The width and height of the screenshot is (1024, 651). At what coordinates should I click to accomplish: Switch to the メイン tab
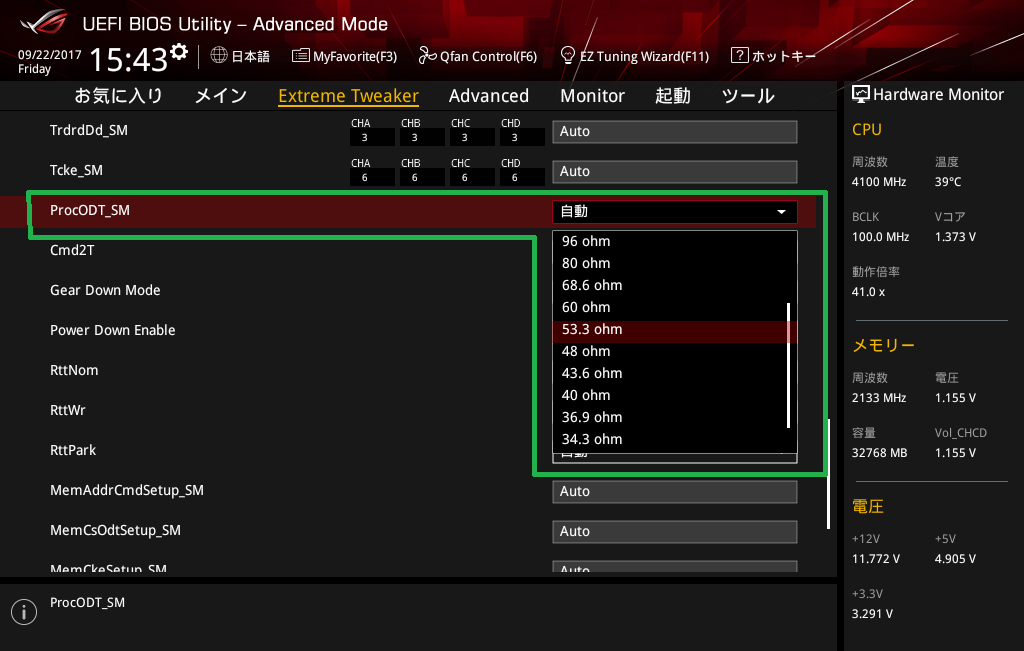[221, 95]
